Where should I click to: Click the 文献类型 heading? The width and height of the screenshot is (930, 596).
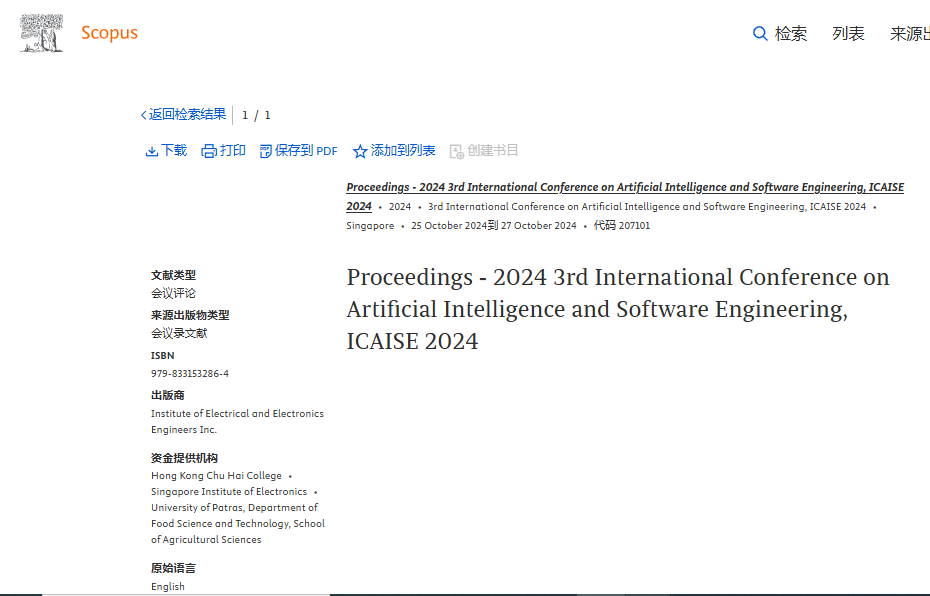click(173, 275)
